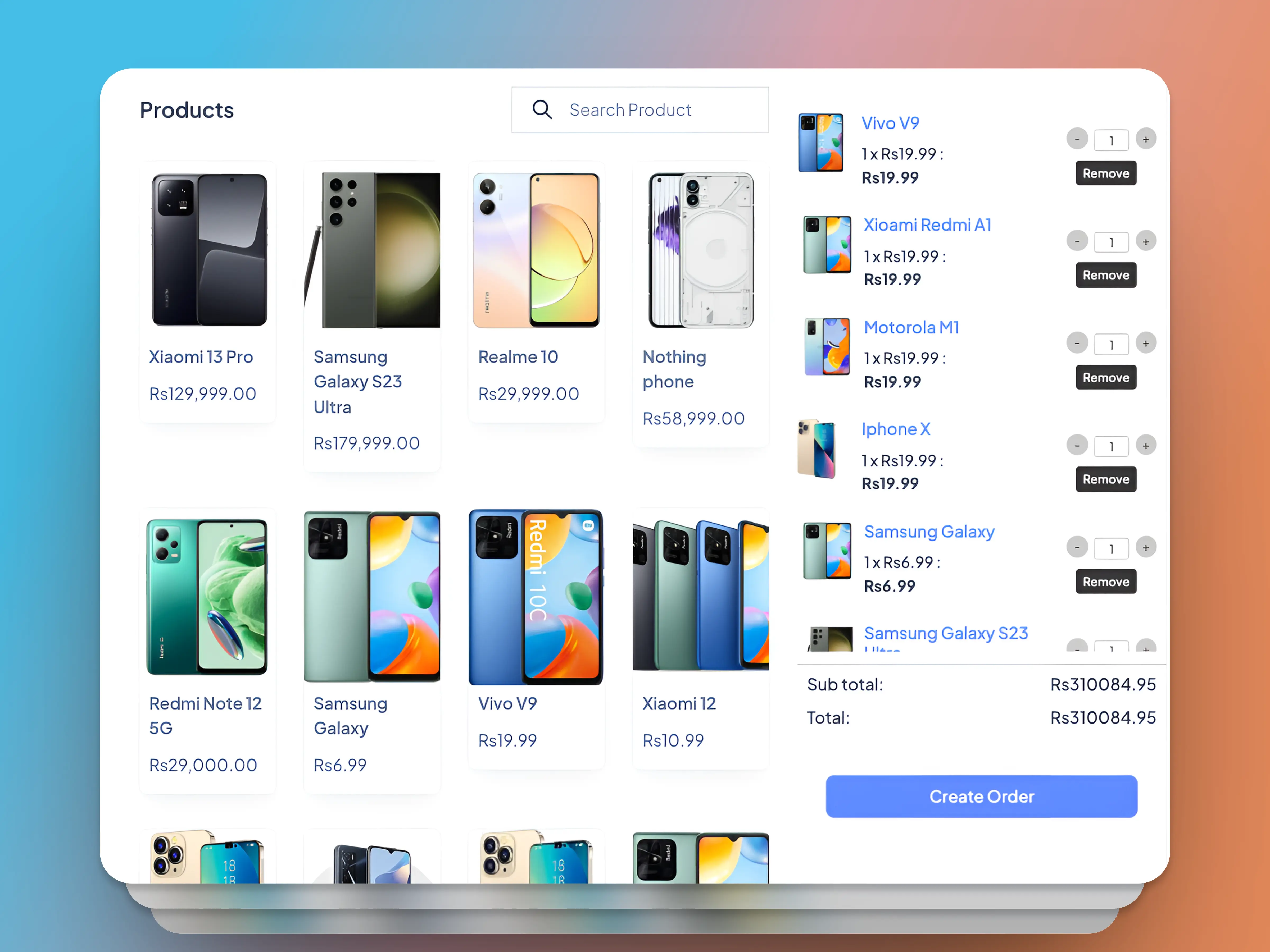Click the Products heading
The width and height of the screenshot is (1270, 952).
[x=187, y=110]
